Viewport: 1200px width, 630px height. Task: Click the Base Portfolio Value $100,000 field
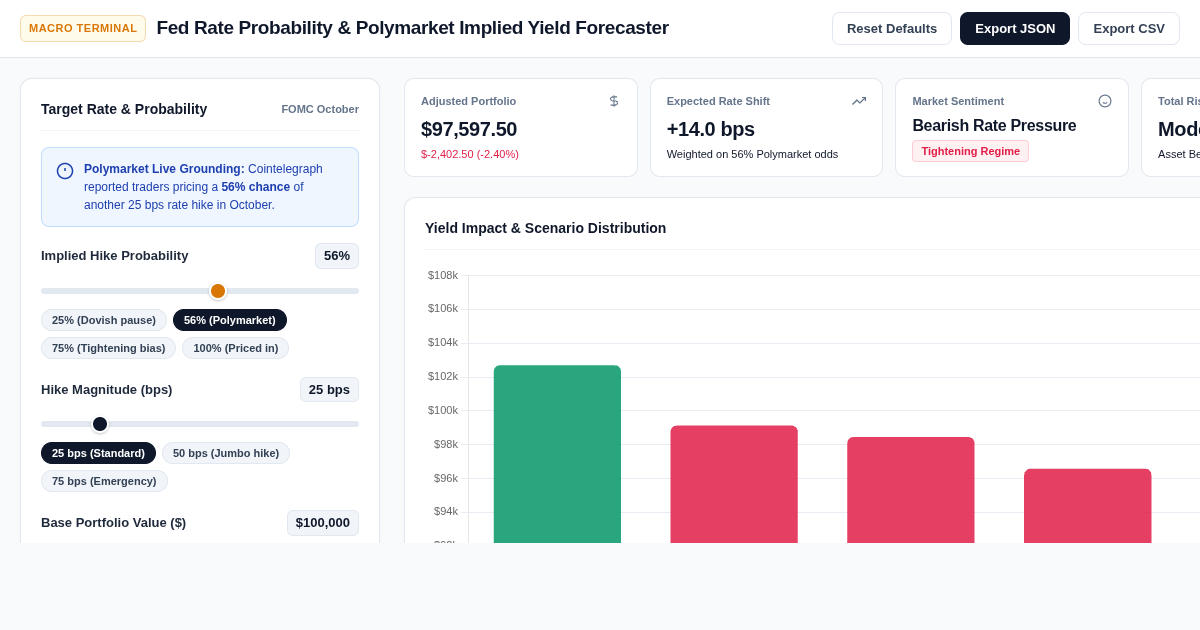(323, 523)
